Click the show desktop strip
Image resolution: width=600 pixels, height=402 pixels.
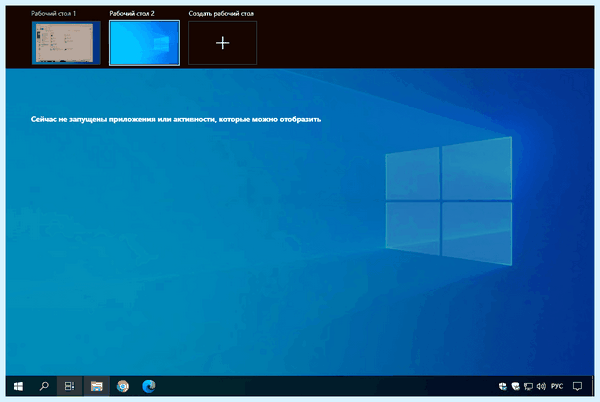click(592, 386)
